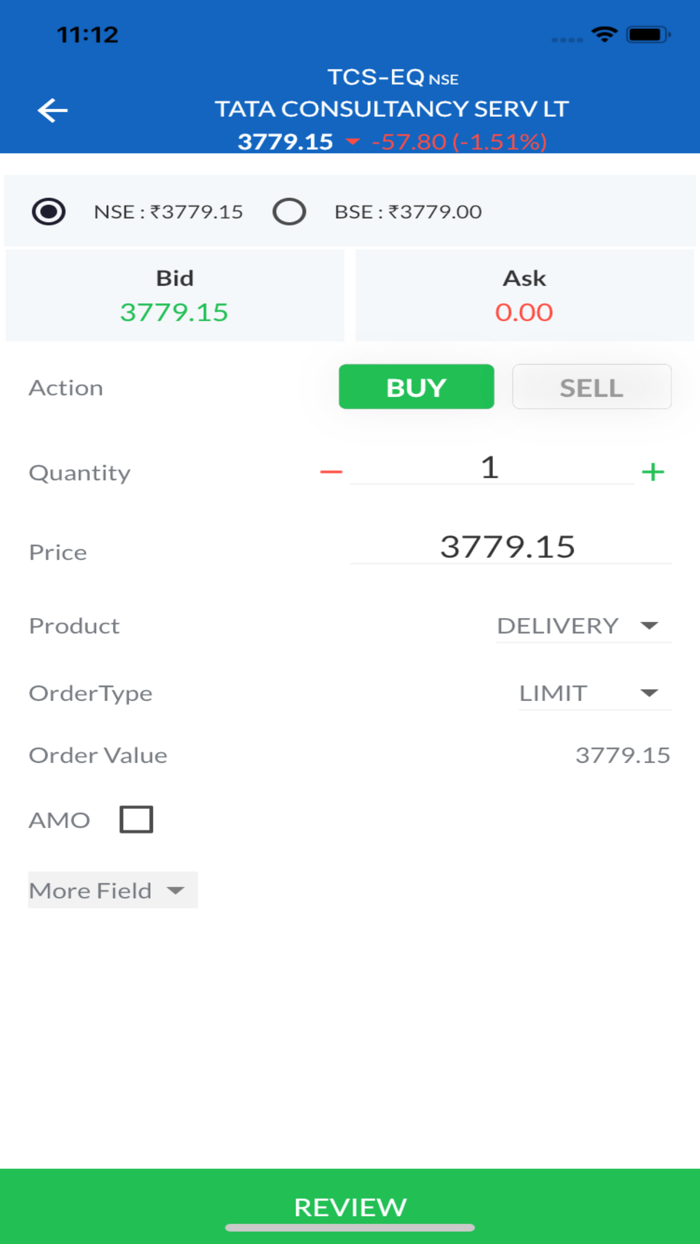Screen dimensions: 700x1244
Task: Select the BUY action
Action: (416, 386)
